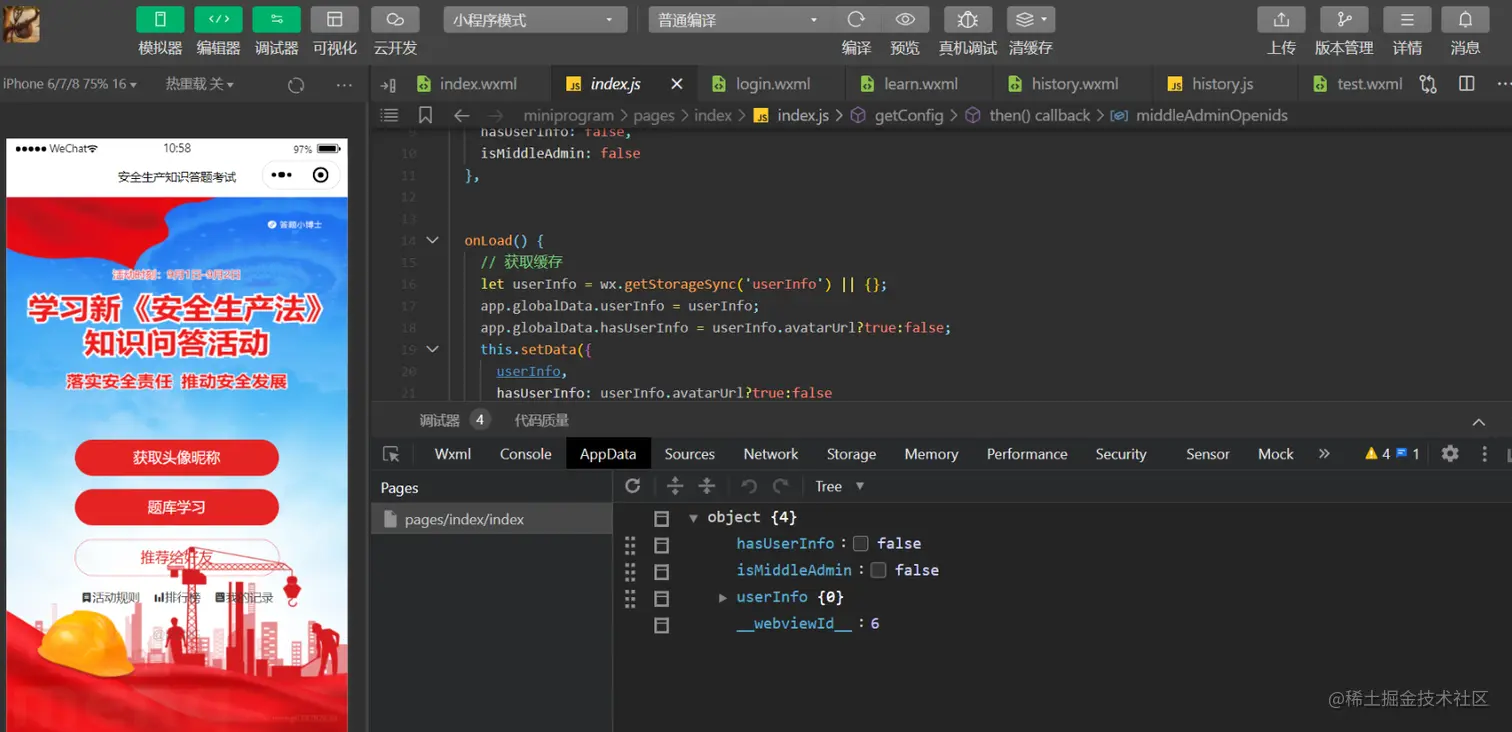
Task: Click the user avatar picture
Action: click(22, 24)
